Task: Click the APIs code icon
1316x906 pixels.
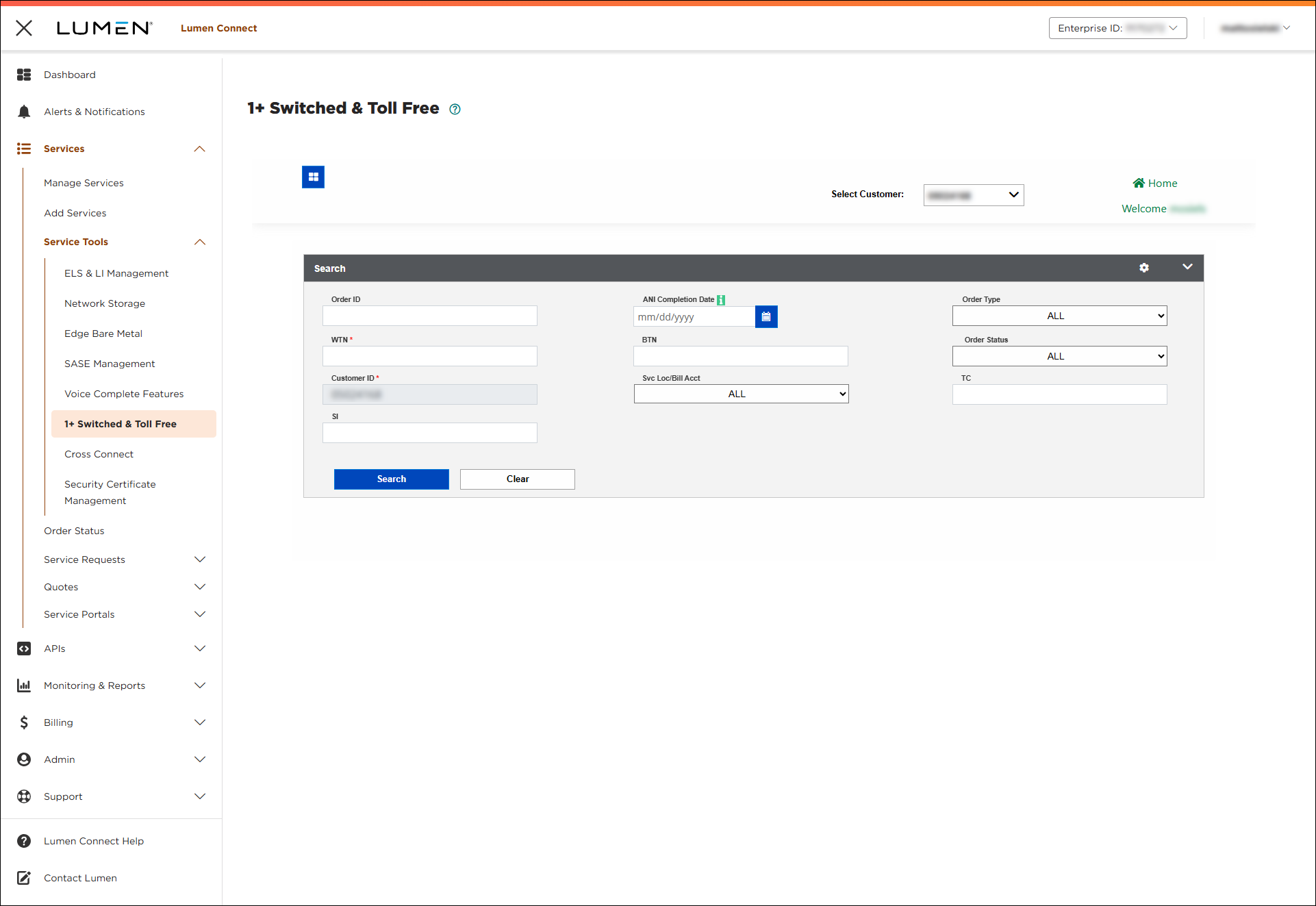Action: (24, 649)
